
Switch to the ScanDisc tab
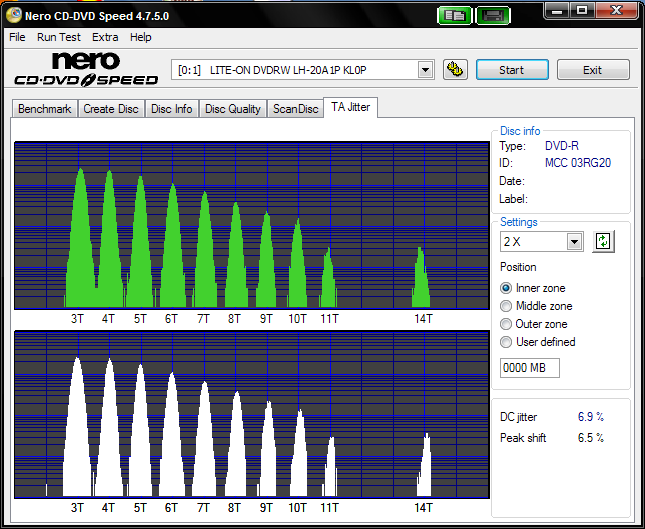[295, 109]
